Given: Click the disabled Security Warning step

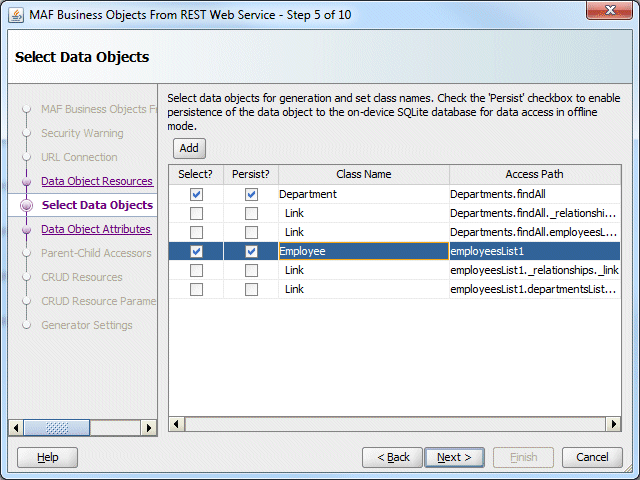Looking at the screenshot, I should pyautogui.click(x=82, y=133).
